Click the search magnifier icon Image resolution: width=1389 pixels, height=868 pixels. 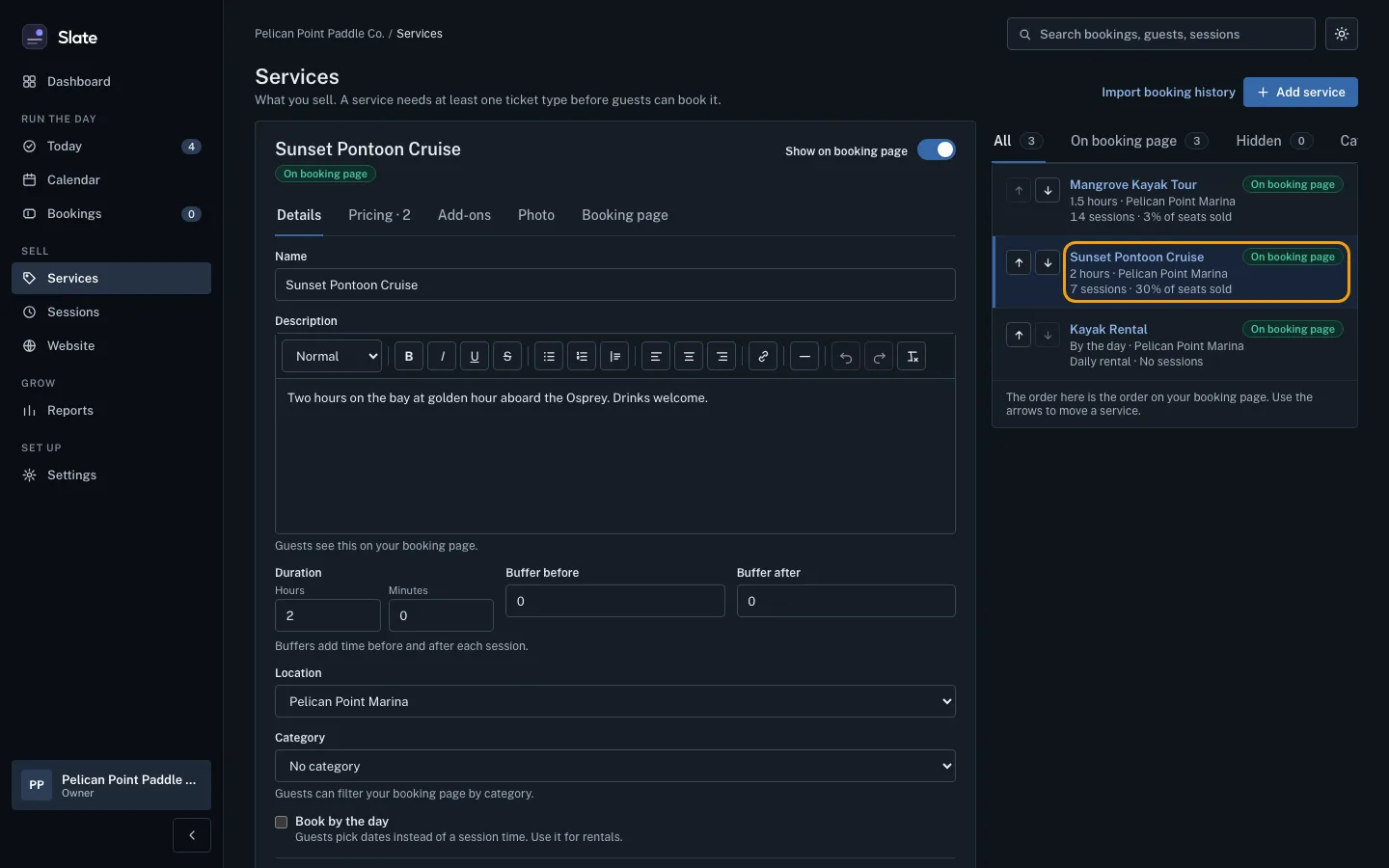pyautogui.click(x=1024, y=35)
